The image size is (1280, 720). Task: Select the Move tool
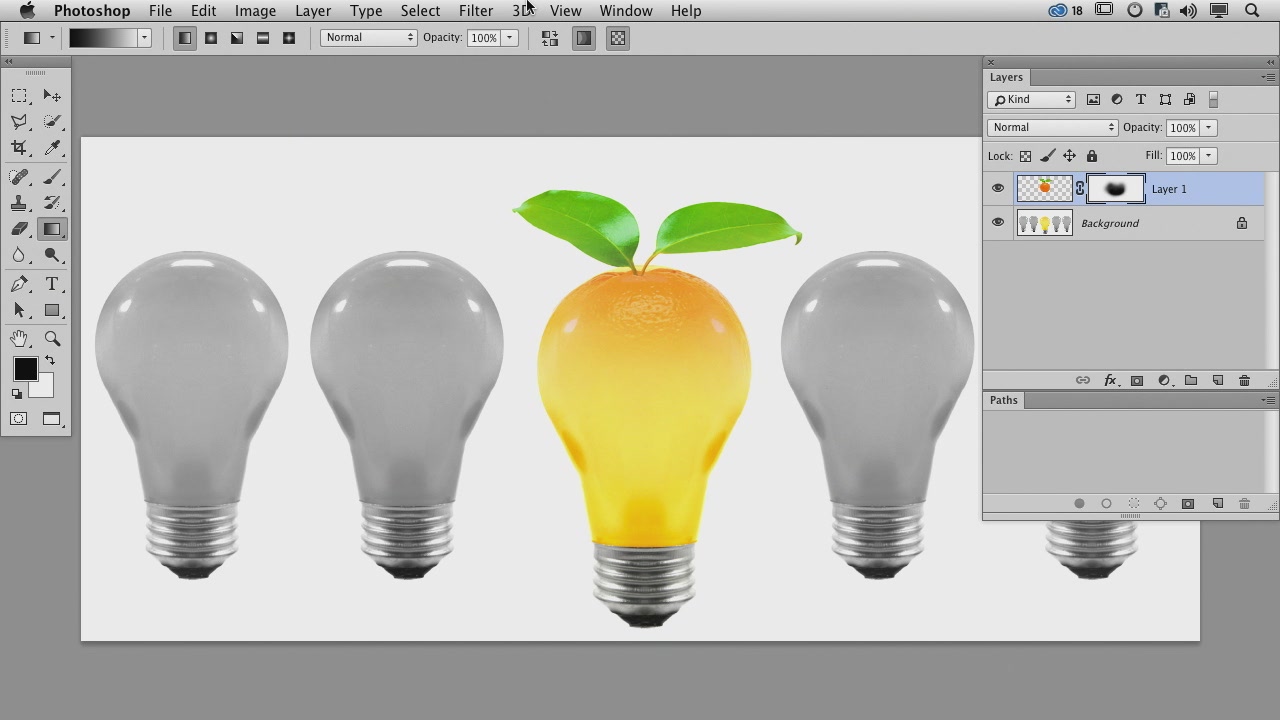tap(52, 96)
